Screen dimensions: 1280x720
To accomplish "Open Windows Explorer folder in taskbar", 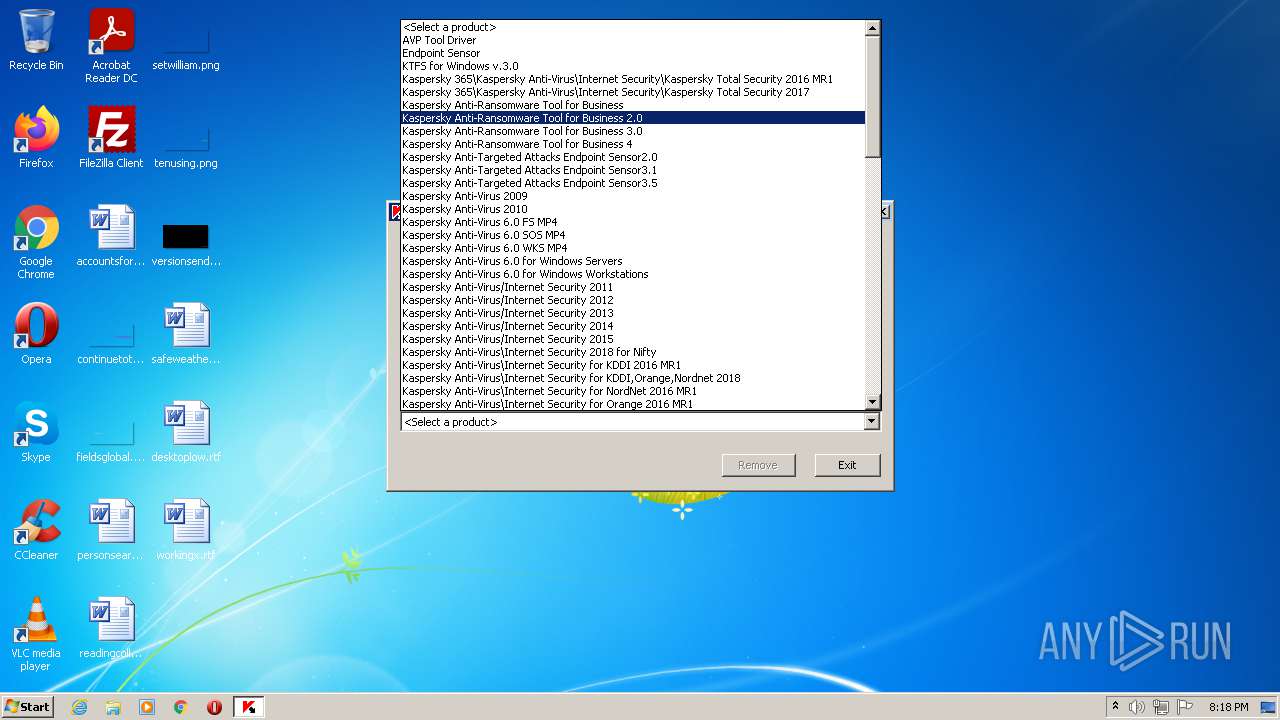I will tap(113, 707).
